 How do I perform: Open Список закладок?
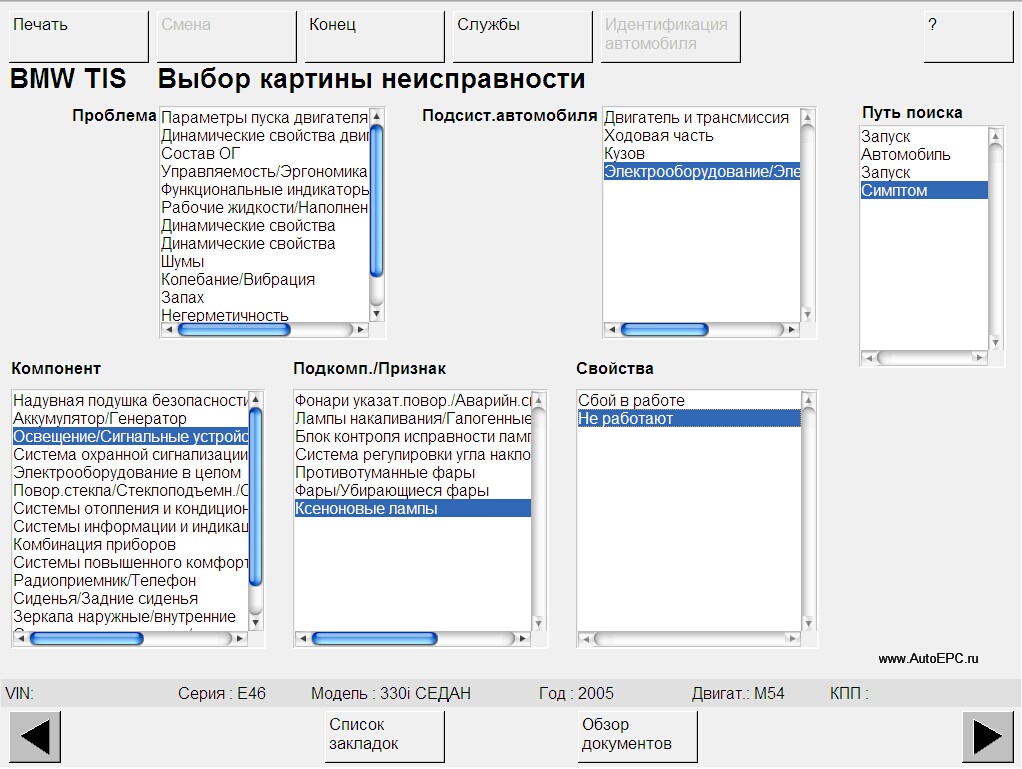pyautogui.click(x=385, y=736)
